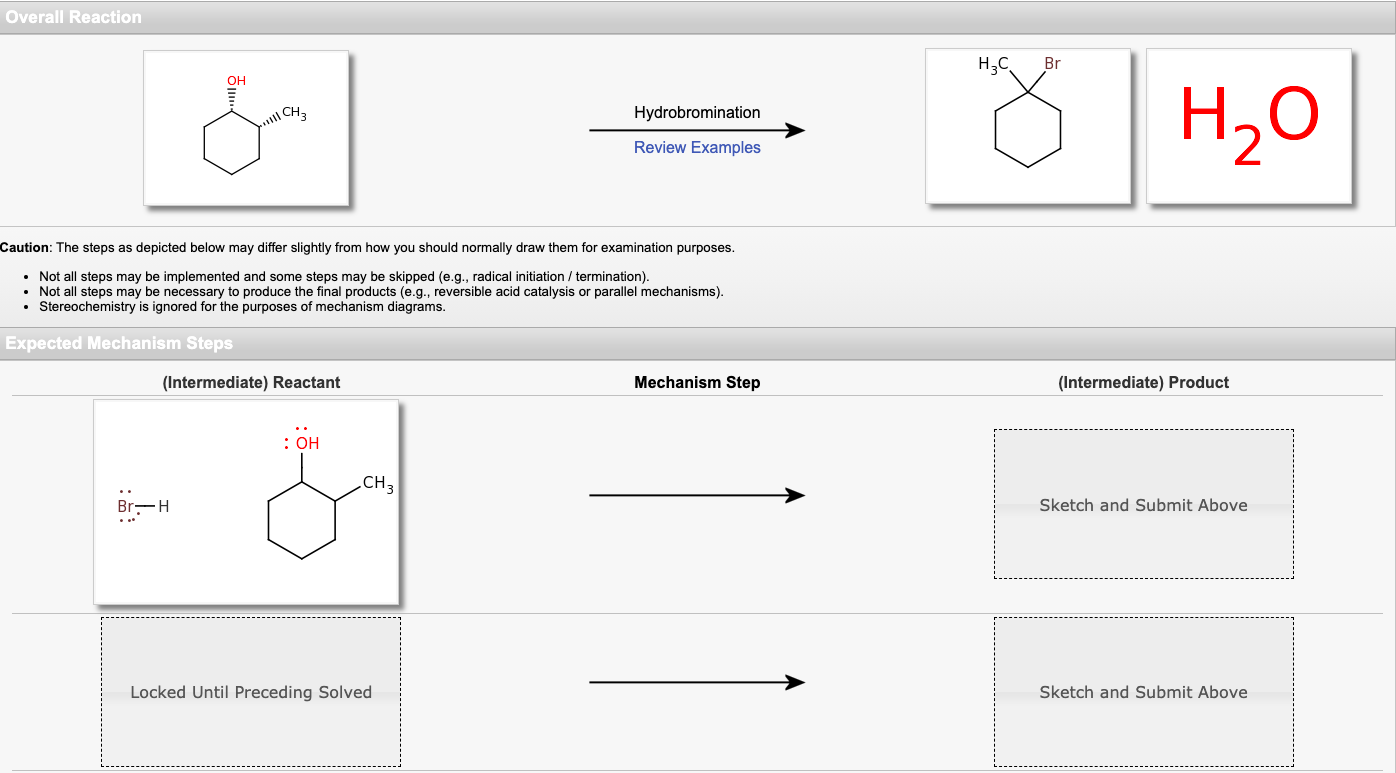The height and width of the screenshot is (773, 1396).
Task: Open the second Sketch and Submit area
Action: coord(1144,691)
